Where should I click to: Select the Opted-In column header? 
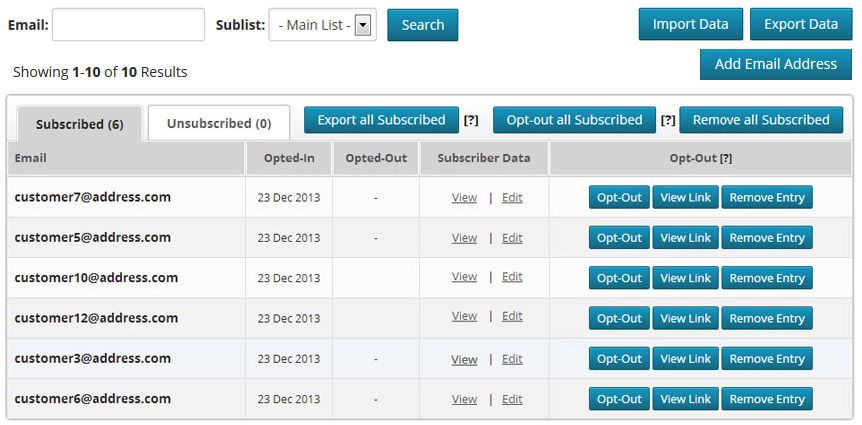click(x=289, y=158)
